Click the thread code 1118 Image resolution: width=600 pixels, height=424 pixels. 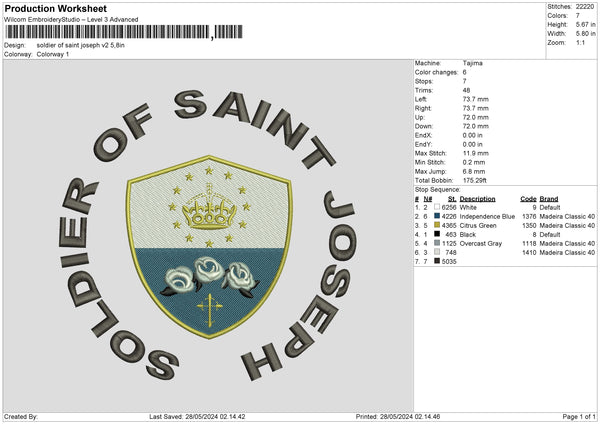[x=529, y=244]
